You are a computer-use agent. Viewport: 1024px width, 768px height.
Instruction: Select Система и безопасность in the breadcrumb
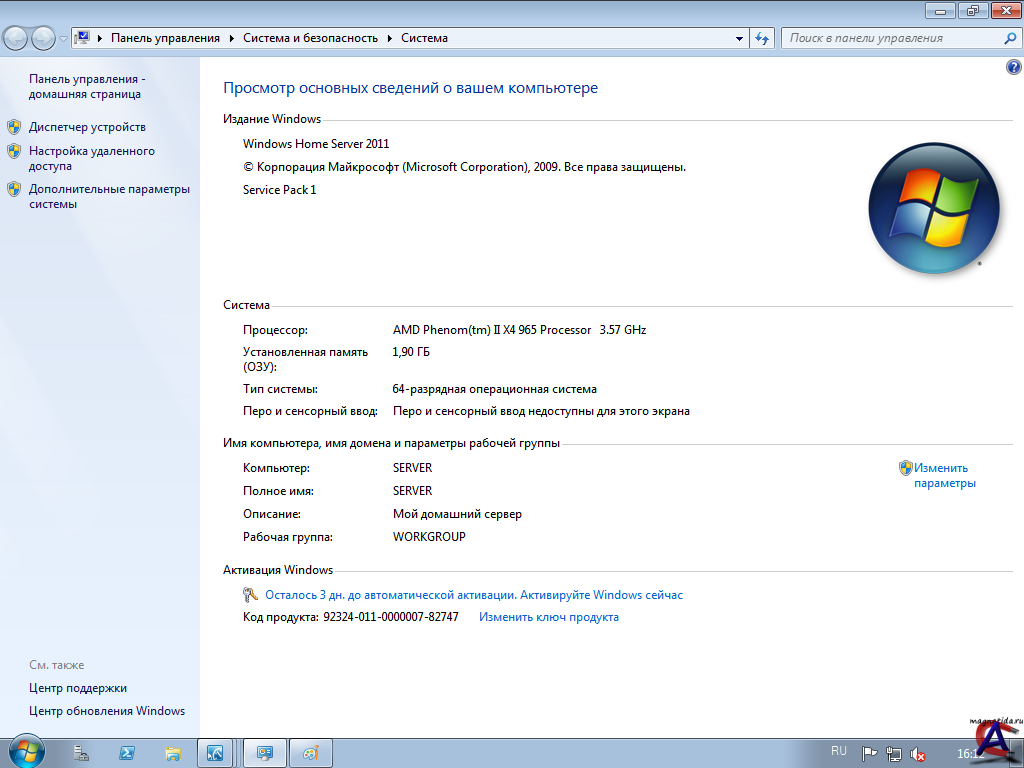(310, 38)
